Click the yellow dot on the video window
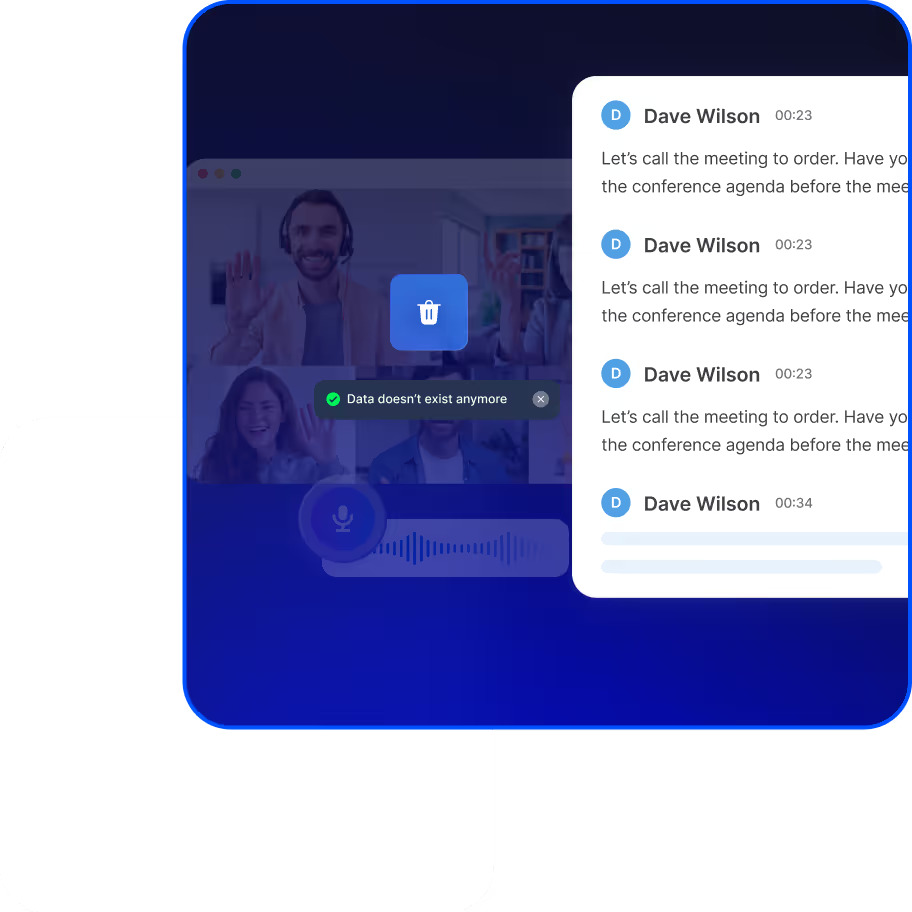 [x=219, y=174]
